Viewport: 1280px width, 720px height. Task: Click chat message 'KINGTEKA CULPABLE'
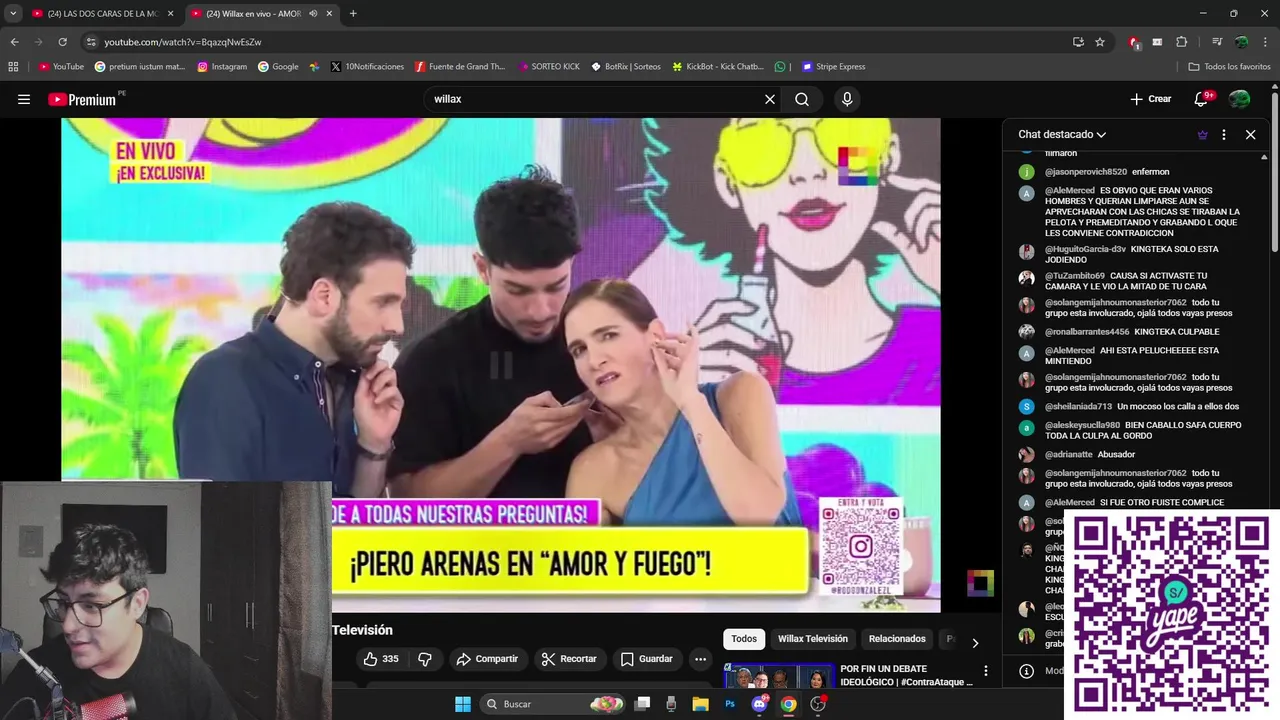1176,332
